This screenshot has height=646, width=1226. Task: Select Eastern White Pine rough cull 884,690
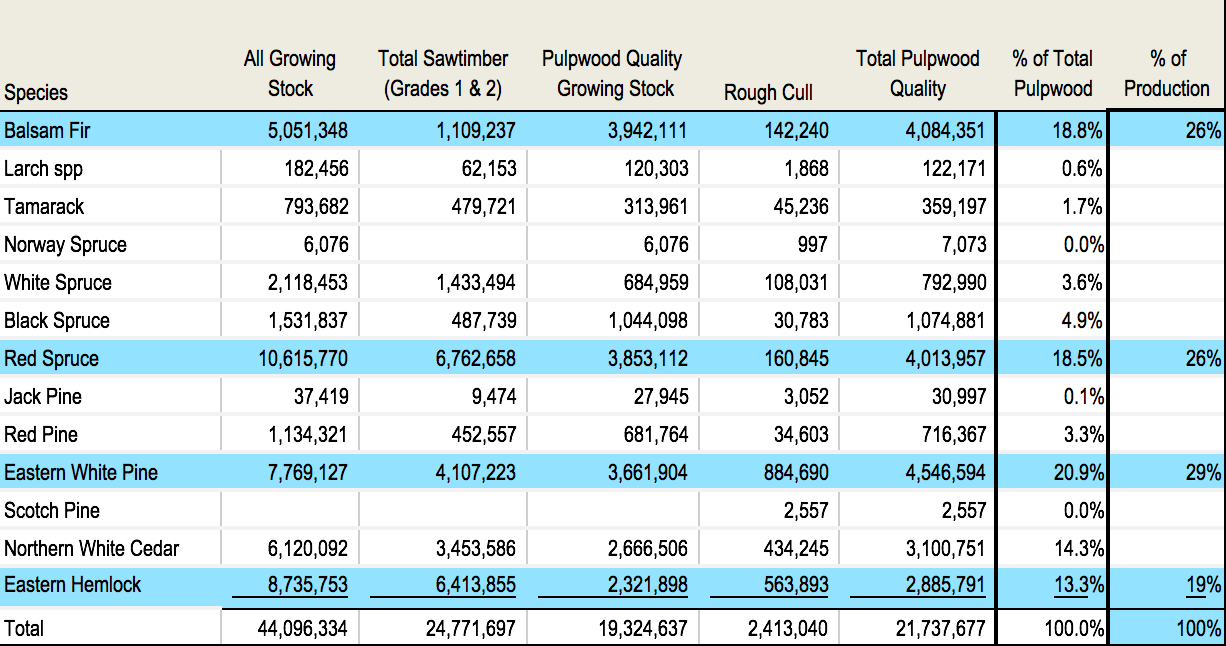point(796,472)
